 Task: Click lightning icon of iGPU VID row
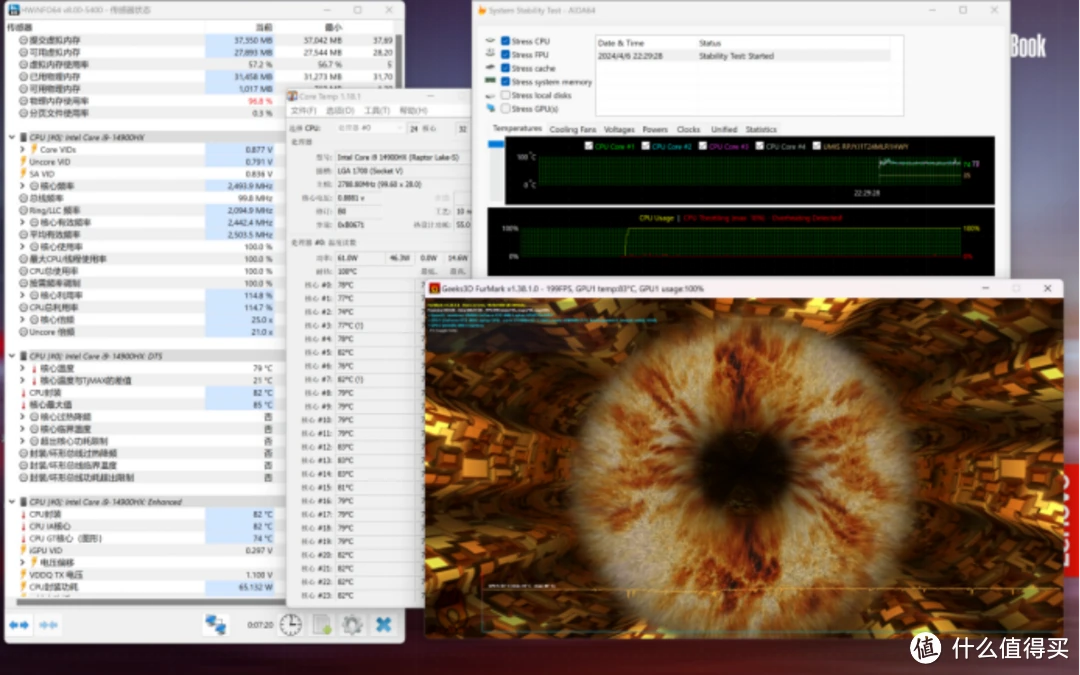coord(23,550)
